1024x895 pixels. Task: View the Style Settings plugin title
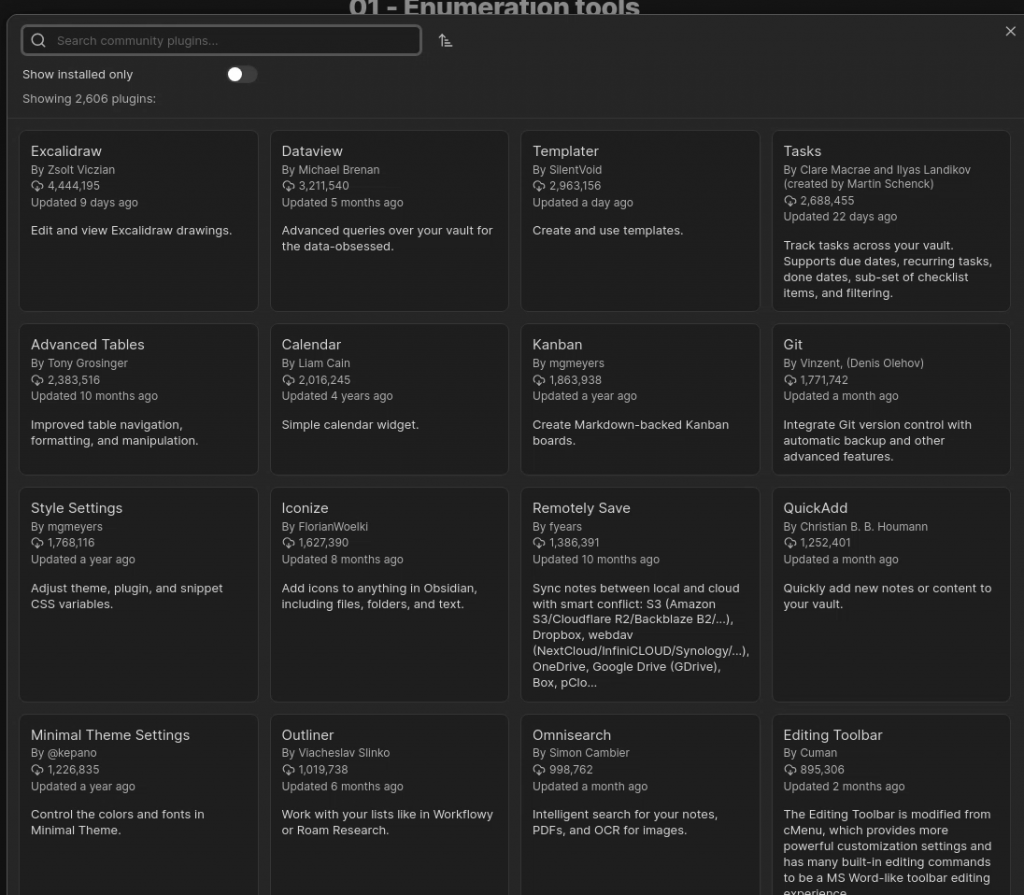76,508
